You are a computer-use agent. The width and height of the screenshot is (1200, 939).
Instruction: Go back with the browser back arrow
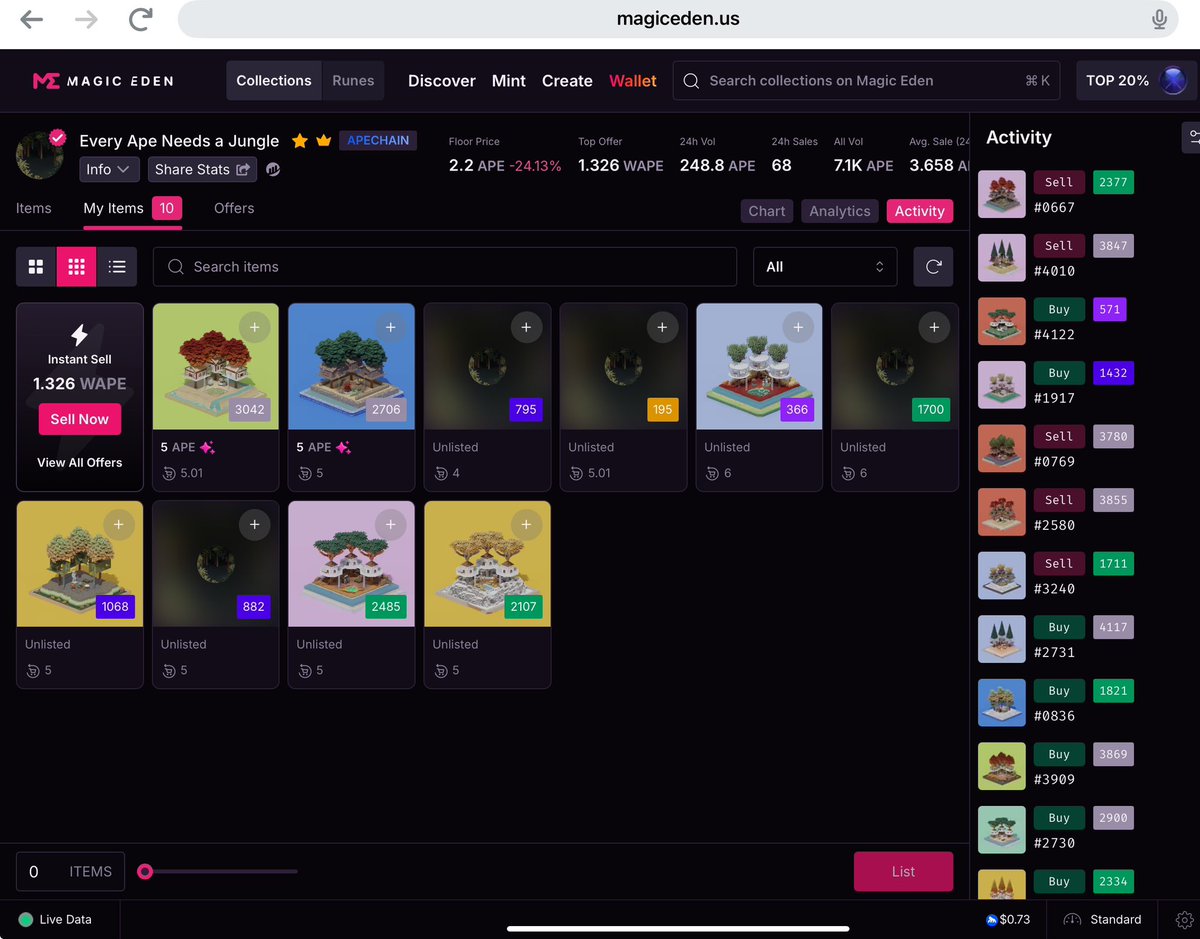32,19
